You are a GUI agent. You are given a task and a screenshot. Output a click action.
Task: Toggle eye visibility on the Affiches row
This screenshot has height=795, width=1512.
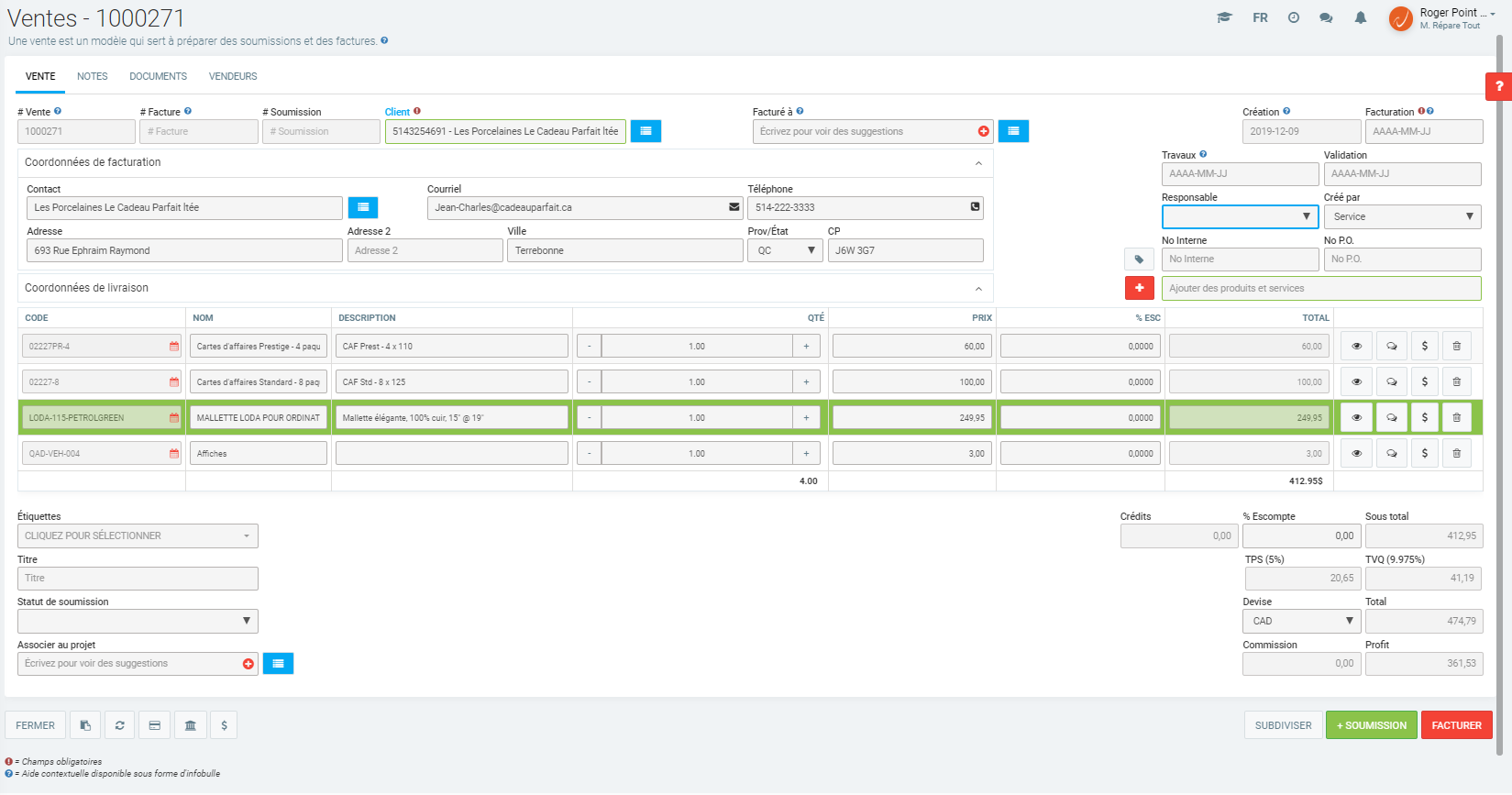click(x=1356, y=453)
